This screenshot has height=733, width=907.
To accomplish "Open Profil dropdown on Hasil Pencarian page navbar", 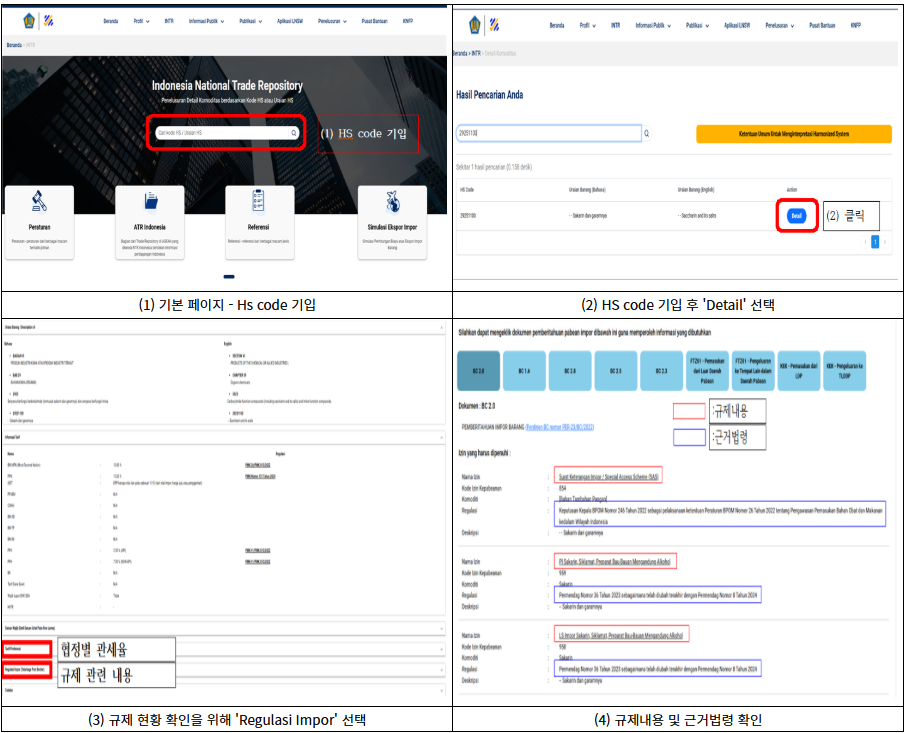I will pos(587,25).
